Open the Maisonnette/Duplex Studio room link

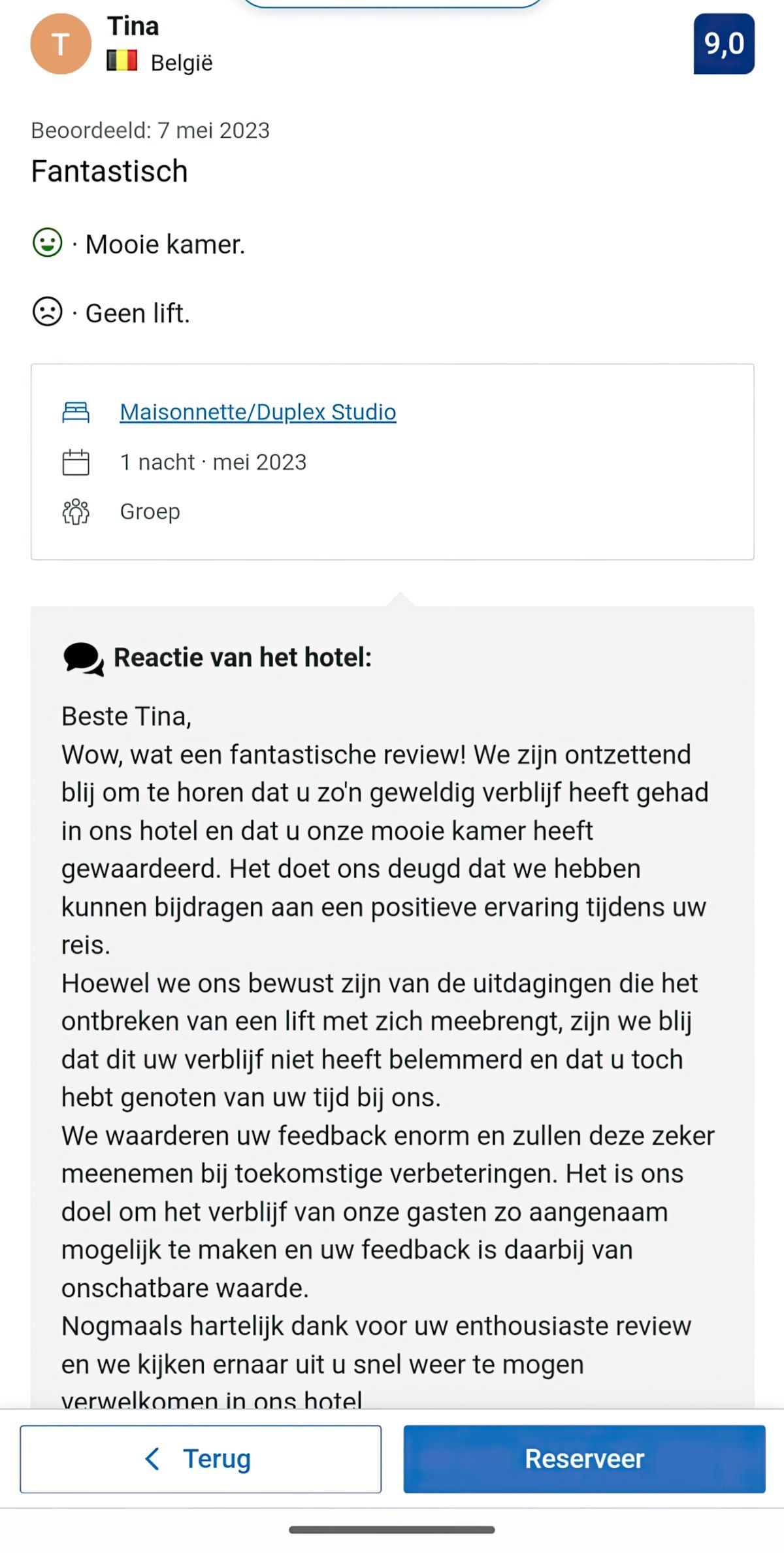point(258,412)
